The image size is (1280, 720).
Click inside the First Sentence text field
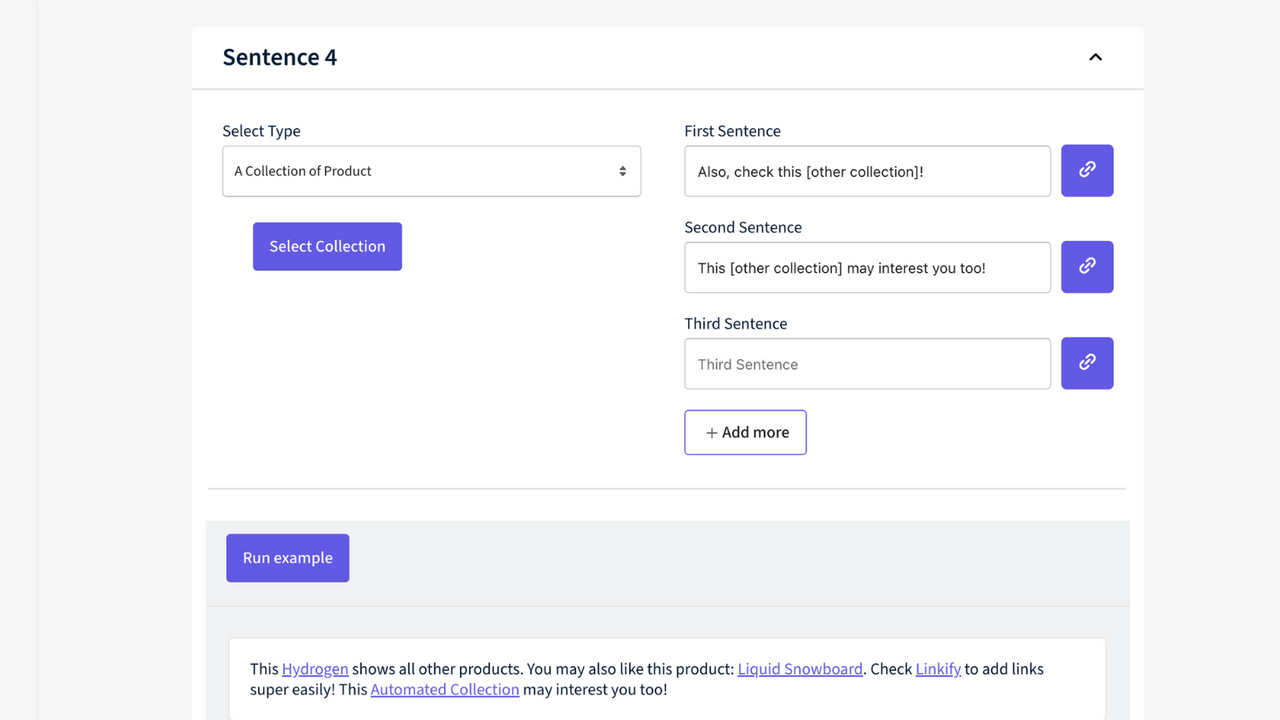867,170
